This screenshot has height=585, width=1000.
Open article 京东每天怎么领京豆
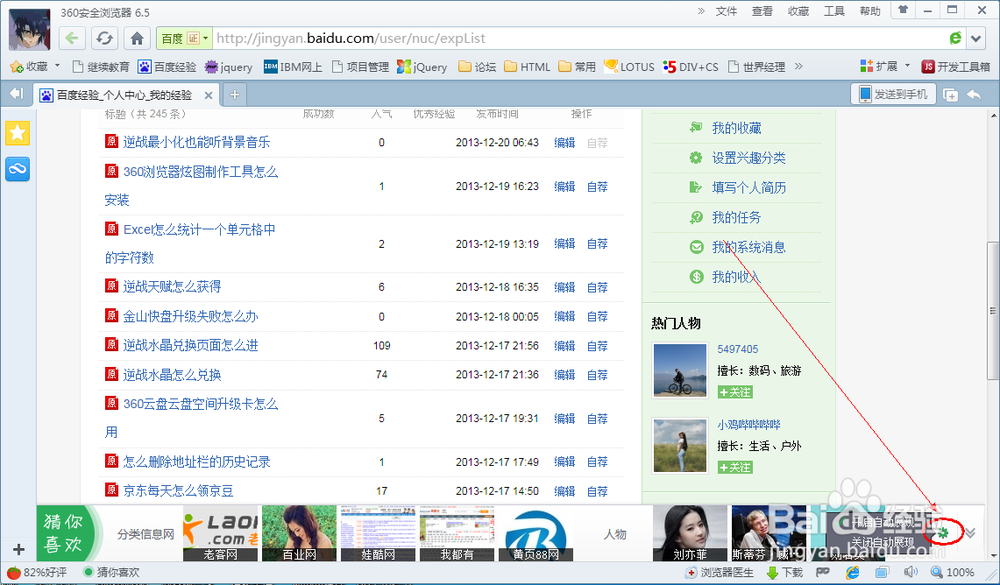pos(178,491)
